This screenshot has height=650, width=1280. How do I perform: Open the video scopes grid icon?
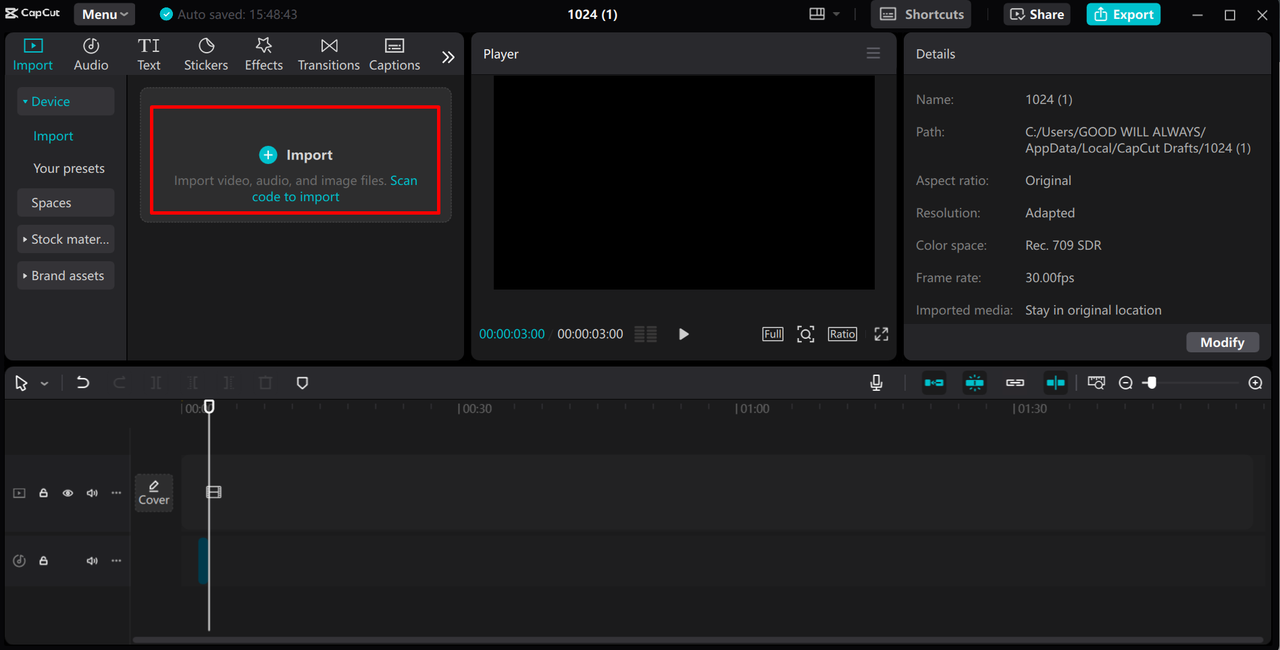tap(646, 334)
